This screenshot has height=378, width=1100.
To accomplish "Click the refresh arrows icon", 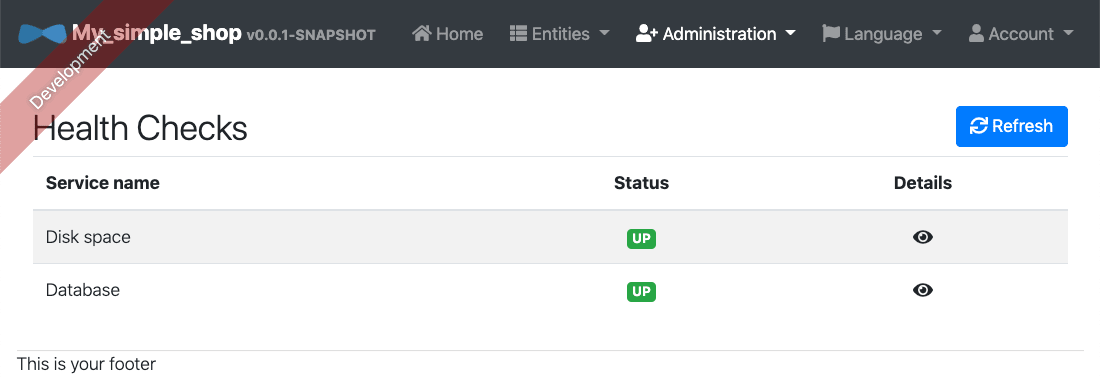I will click(x=979, y=126).
